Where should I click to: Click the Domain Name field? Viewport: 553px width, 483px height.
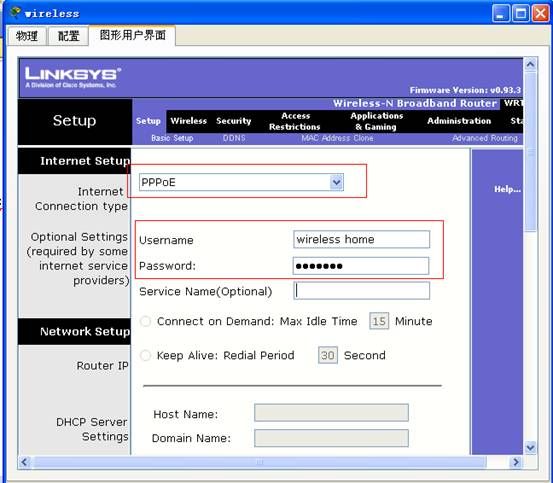[331, 438]
